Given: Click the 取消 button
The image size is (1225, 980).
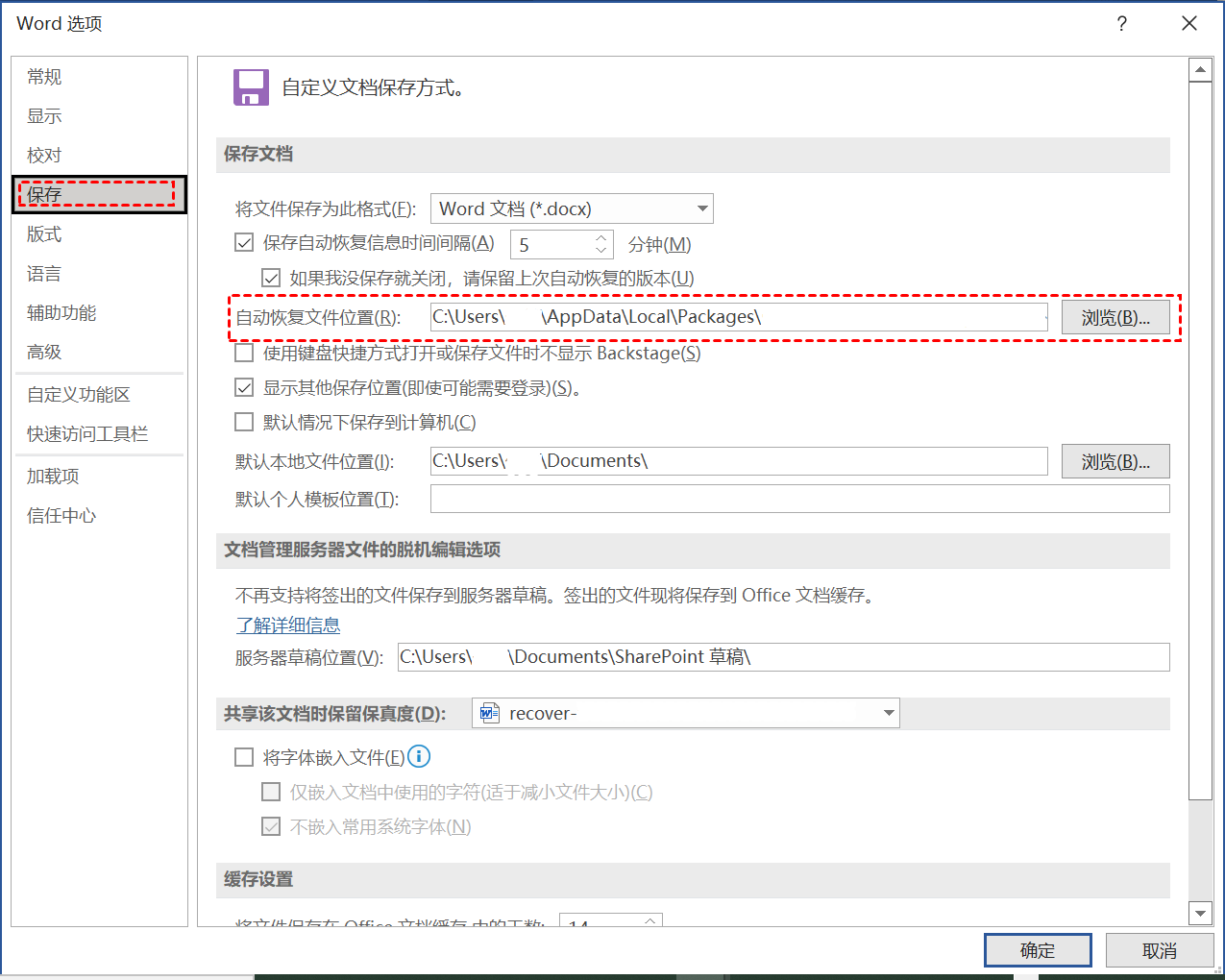Looking at the screenshot, I should click(1160, 950).
